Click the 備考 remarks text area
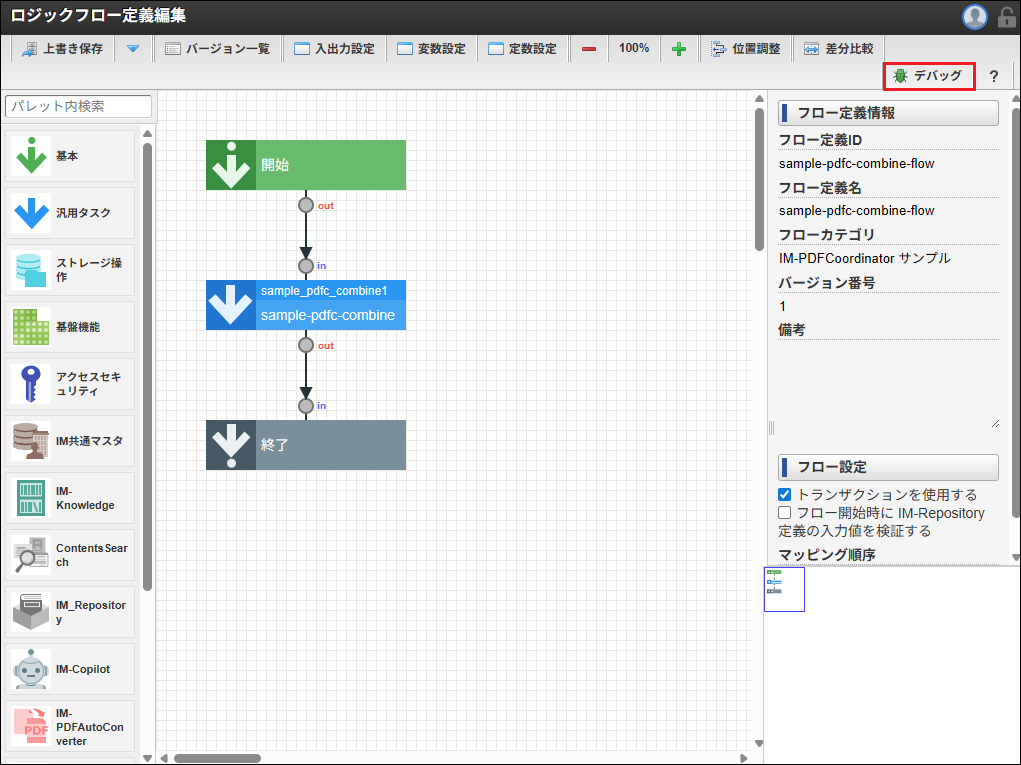This screenshot has width=1021, height=765. pyautogui.click(x=888, y=384)
